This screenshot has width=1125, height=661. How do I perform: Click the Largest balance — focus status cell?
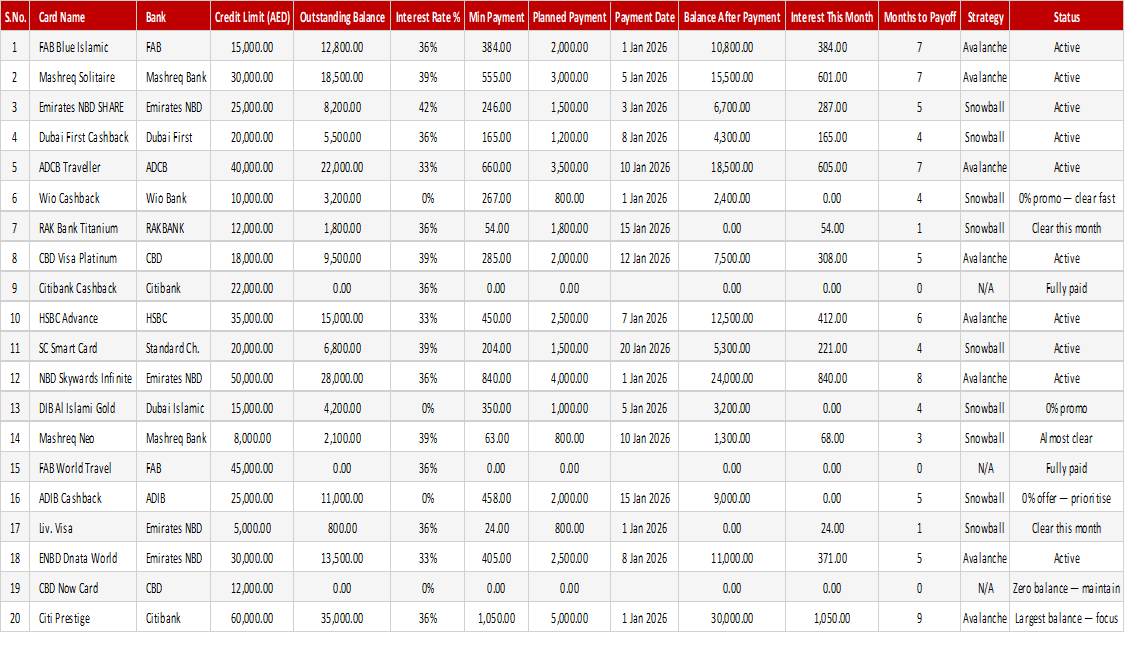click(x=1066, y=619)
